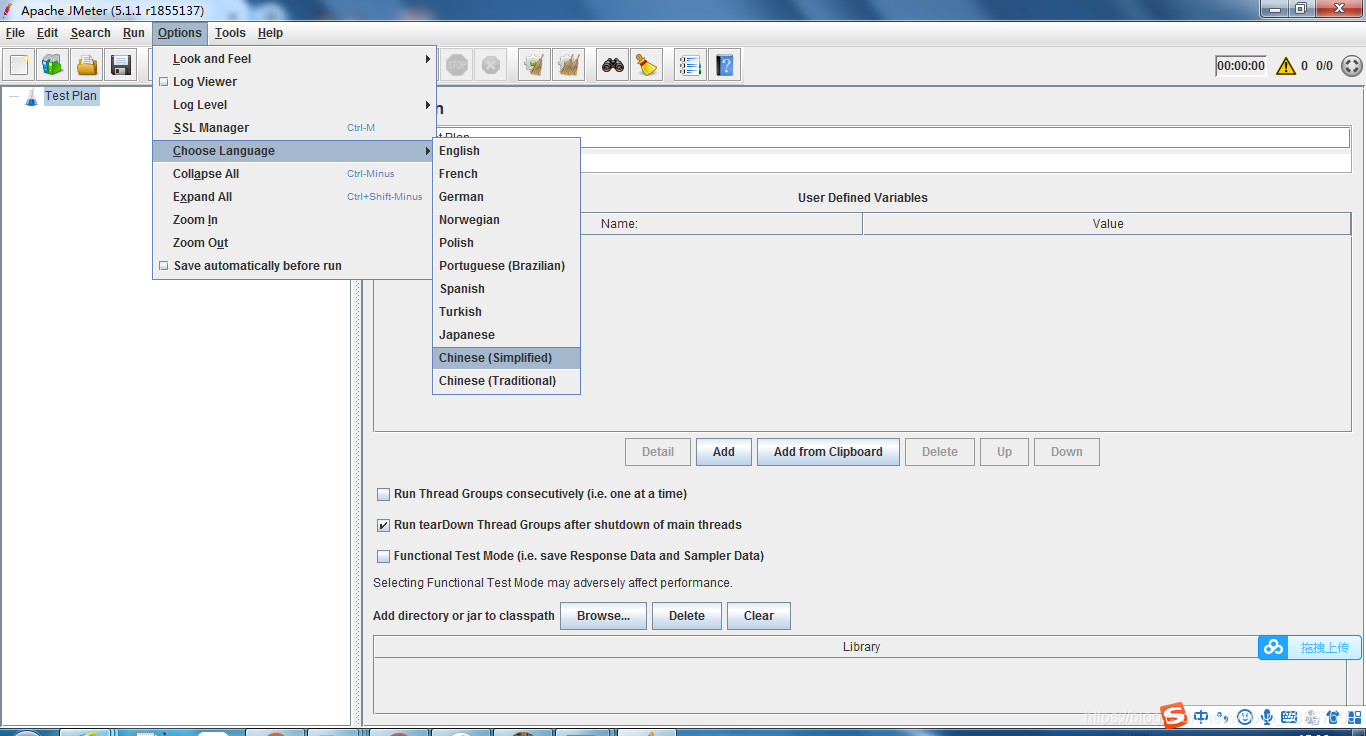Toggle the Sogou Chinese/English 中 mode icon
This screenshot has height=736, width=1366.
pyautogui.click(x=1201, y=716)
